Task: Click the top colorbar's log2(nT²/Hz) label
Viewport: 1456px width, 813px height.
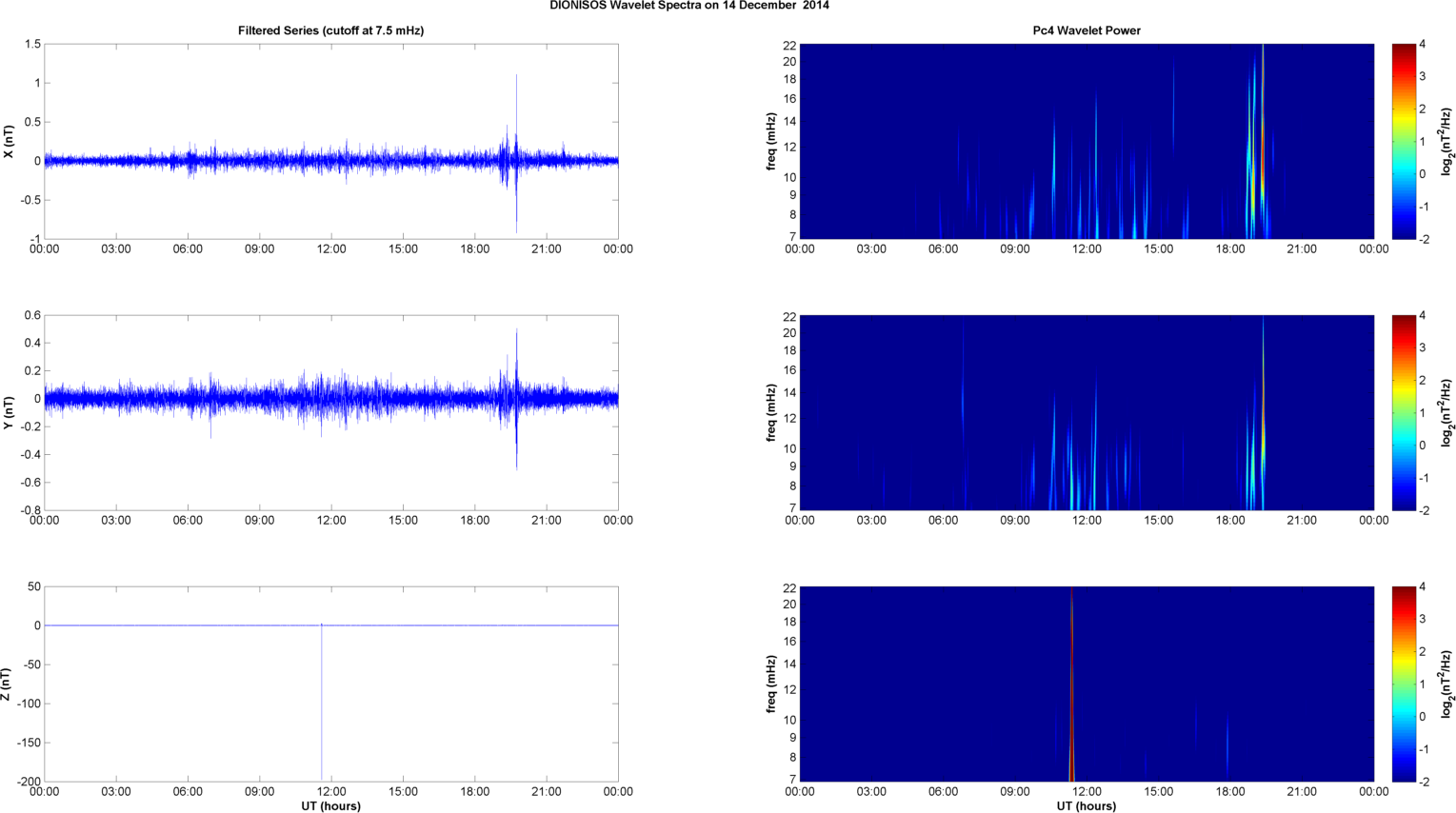Action: (x=1446, y=142)
